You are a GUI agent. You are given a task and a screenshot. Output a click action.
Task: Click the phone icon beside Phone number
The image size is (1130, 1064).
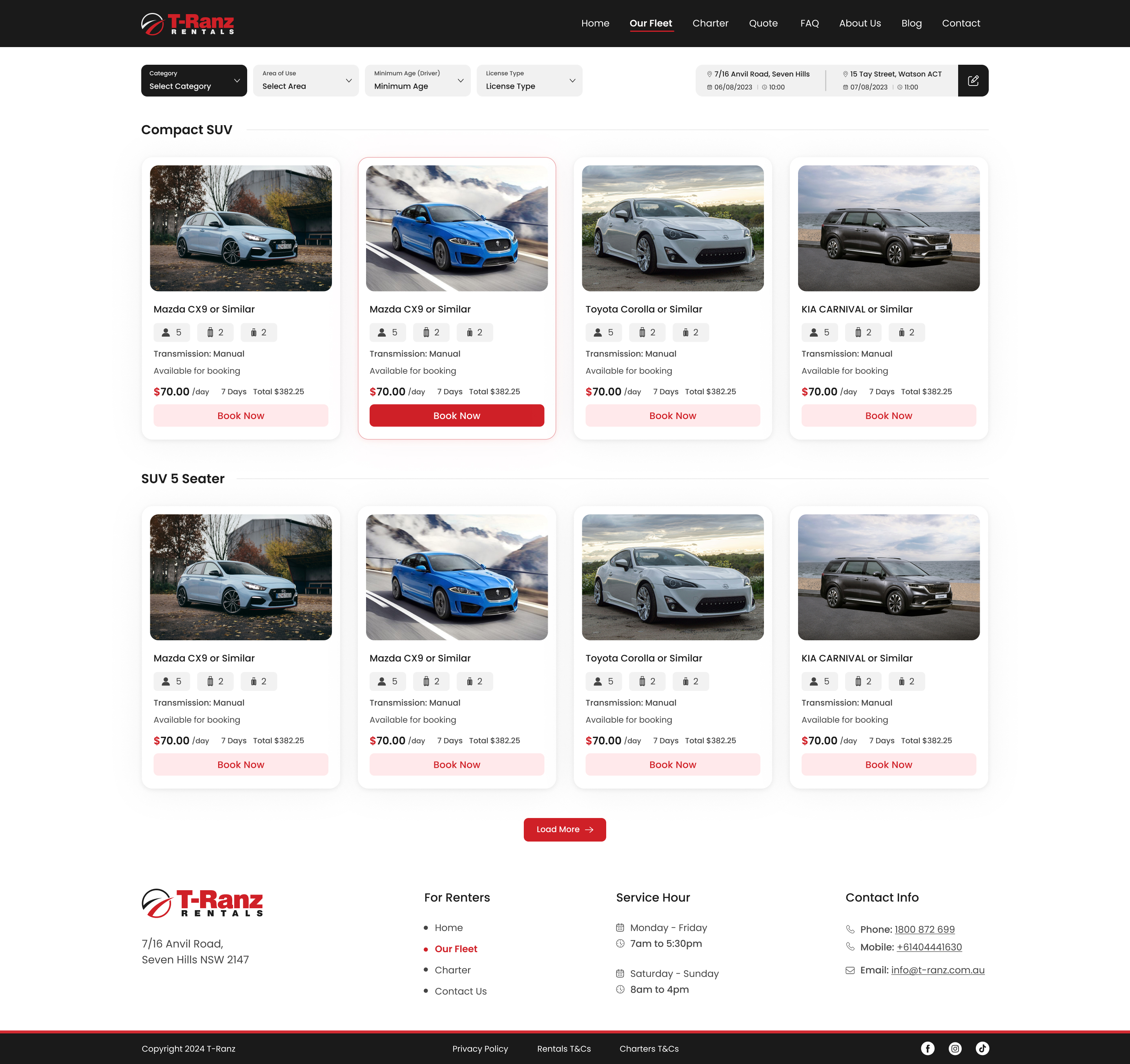click(850, 929)
